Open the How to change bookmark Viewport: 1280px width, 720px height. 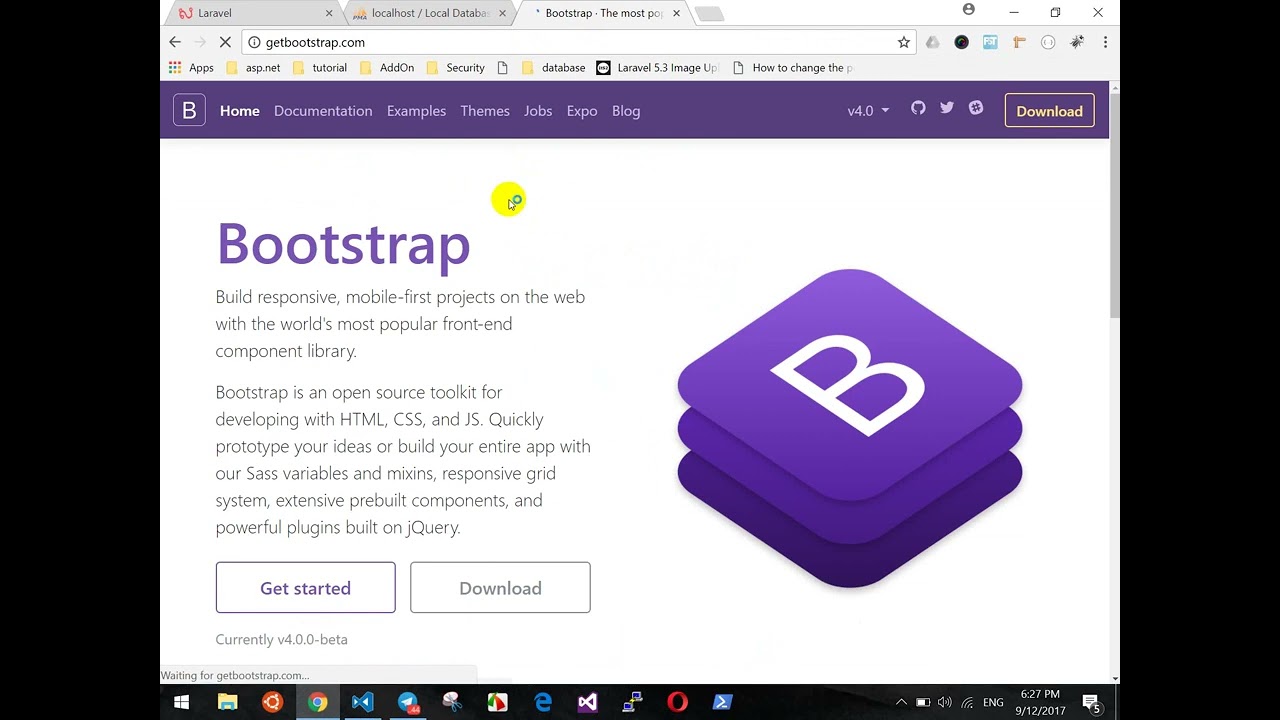793,68
